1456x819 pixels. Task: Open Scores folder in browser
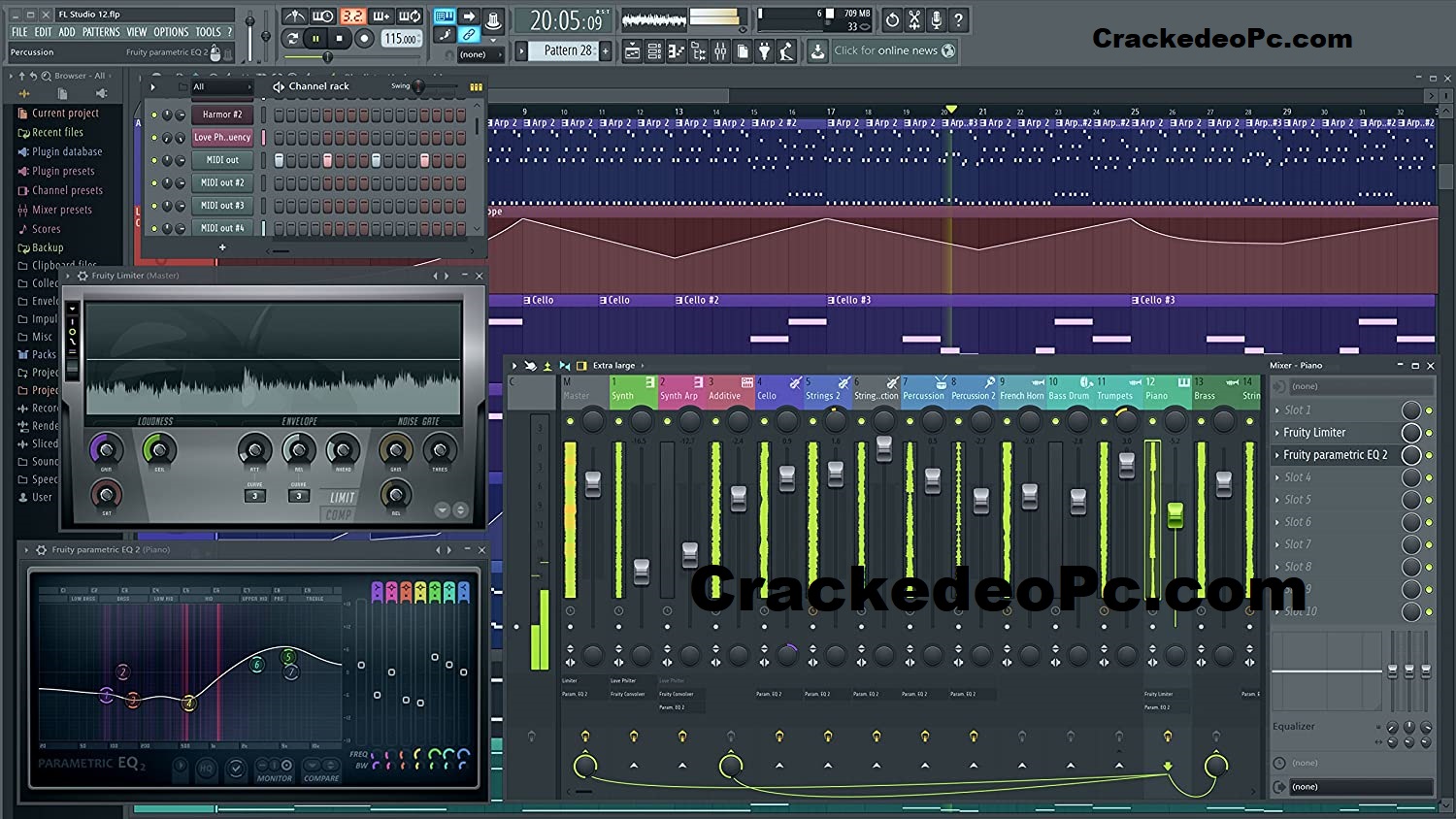pyautogui.click(x=39, y=229)
